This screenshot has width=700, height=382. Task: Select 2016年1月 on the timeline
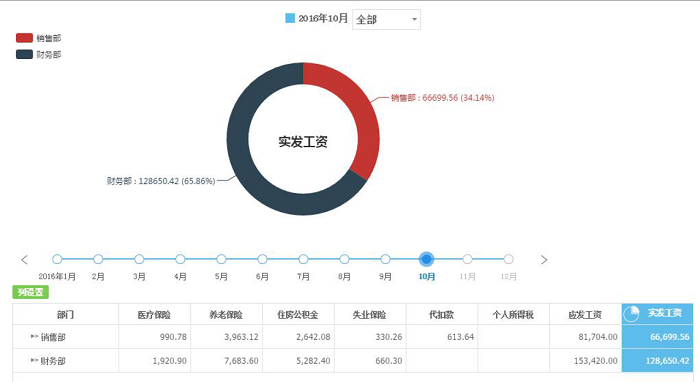57,259
